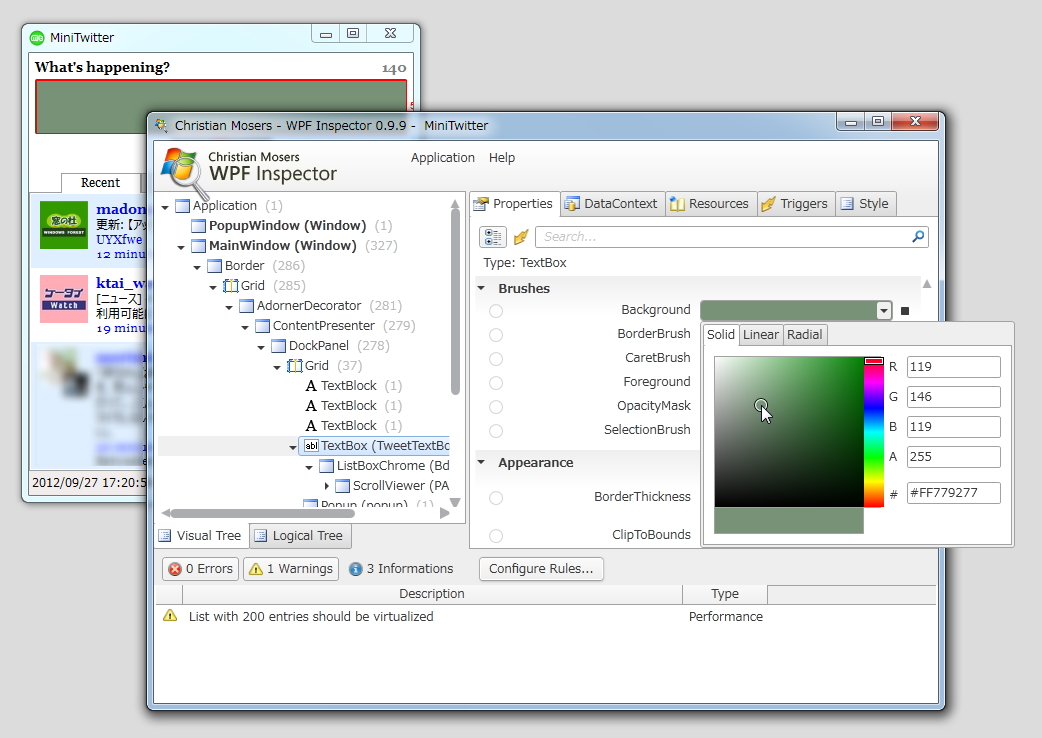Toggle radio circle beside CaretBrush property

point(496,359)
